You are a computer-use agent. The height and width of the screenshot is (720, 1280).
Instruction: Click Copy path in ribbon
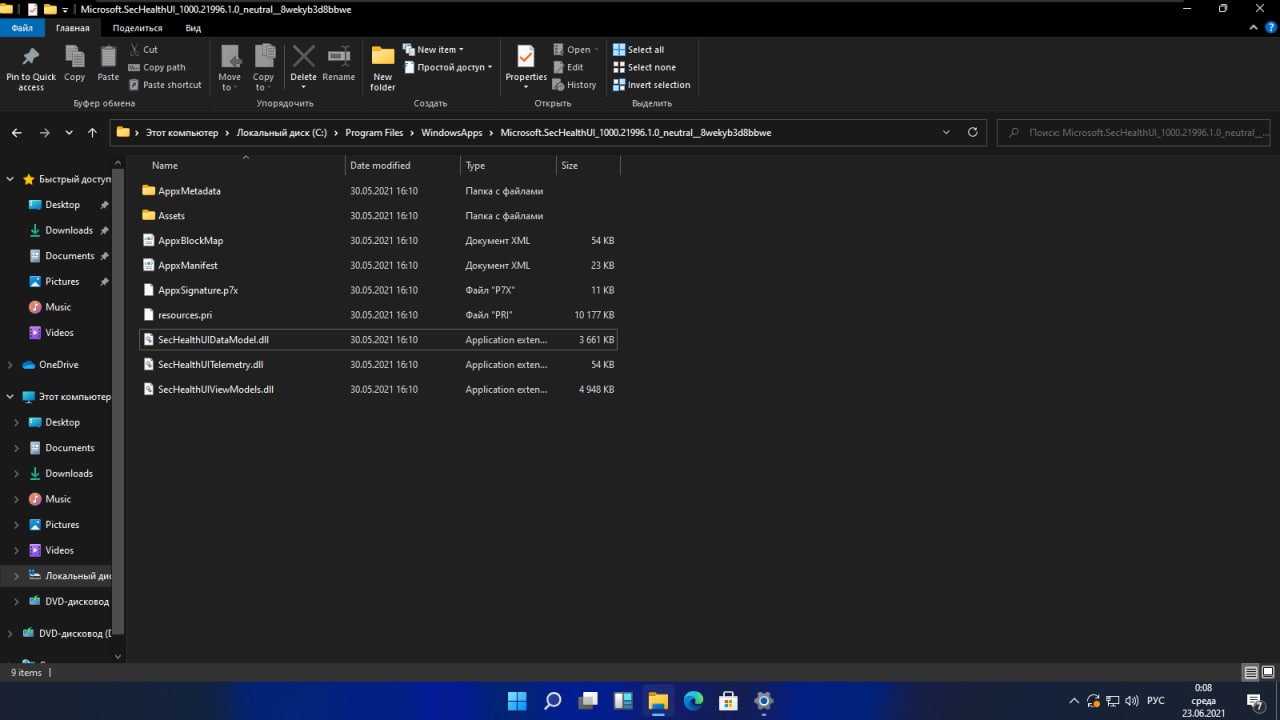[157, 67]
